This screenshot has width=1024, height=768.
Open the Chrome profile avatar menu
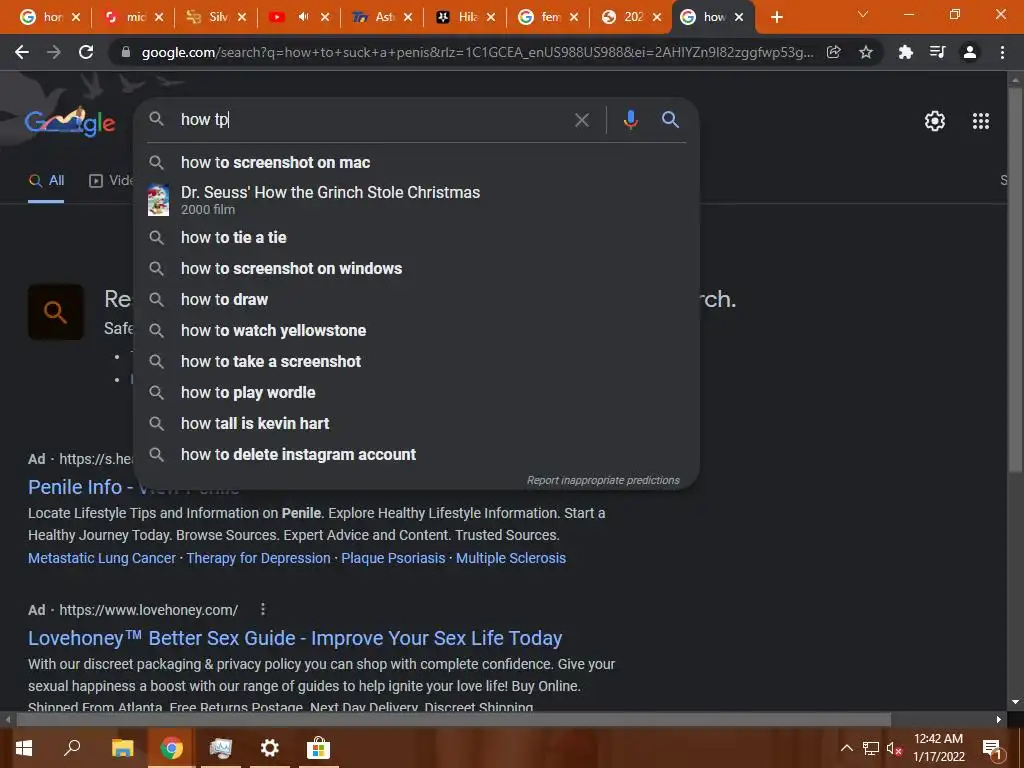point(970,52)
